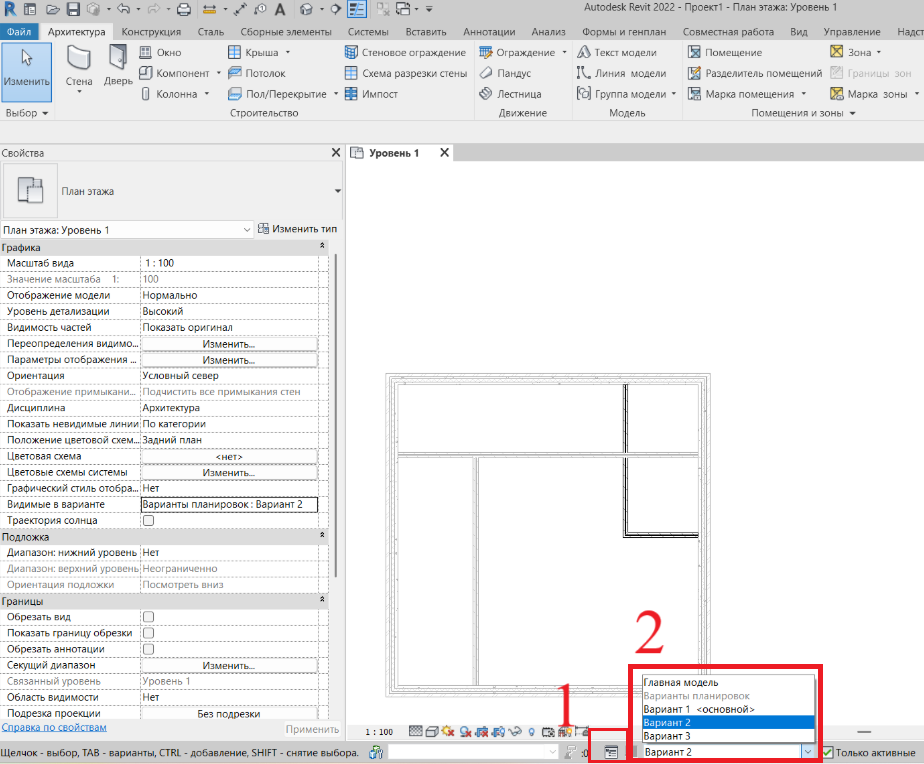Viewport: 924px width, 764px height.
Task: Enable the Обрезать вид checkbox
Action: (148, 617)
